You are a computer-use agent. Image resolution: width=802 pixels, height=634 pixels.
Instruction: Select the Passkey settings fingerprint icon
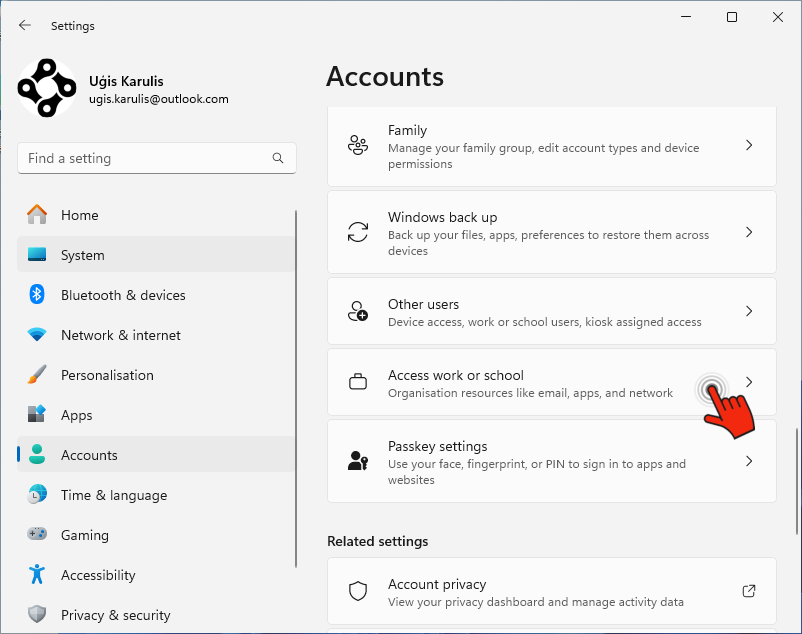pos(358,461)
